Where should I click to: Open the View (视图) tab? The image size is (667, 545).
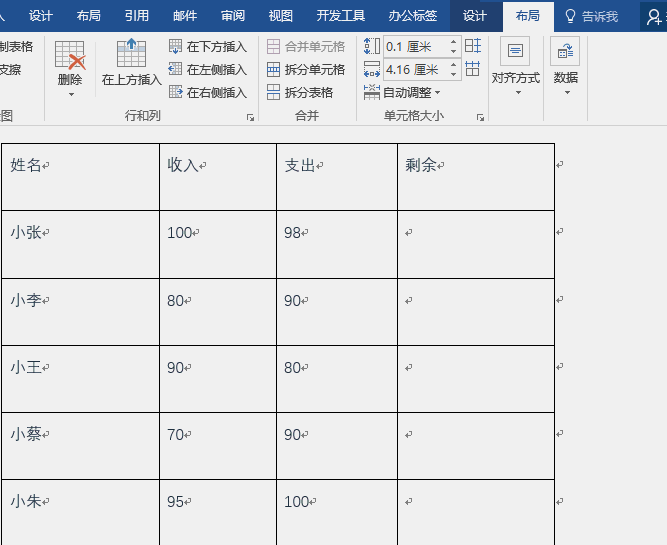pyautogui.click(x=281, y=16)
